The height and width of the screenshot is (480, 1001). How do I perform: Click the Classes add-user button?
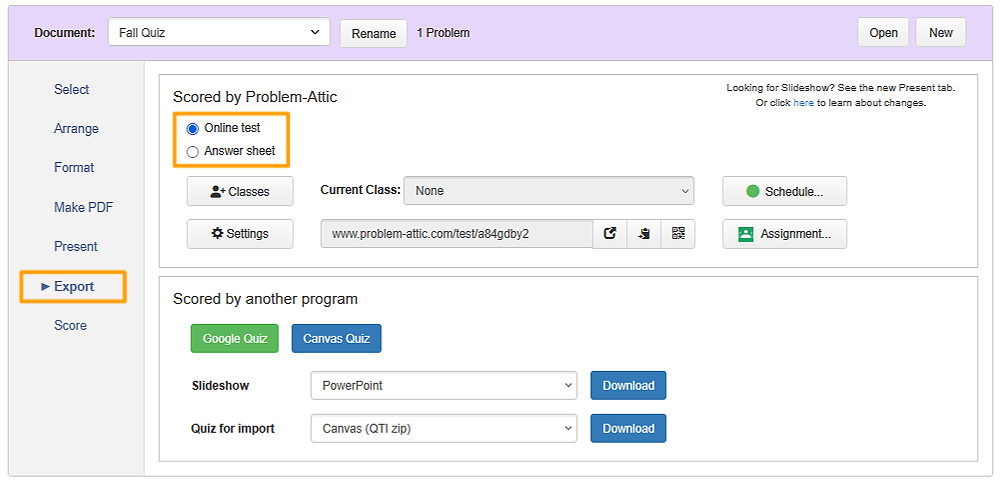point(240,191)
